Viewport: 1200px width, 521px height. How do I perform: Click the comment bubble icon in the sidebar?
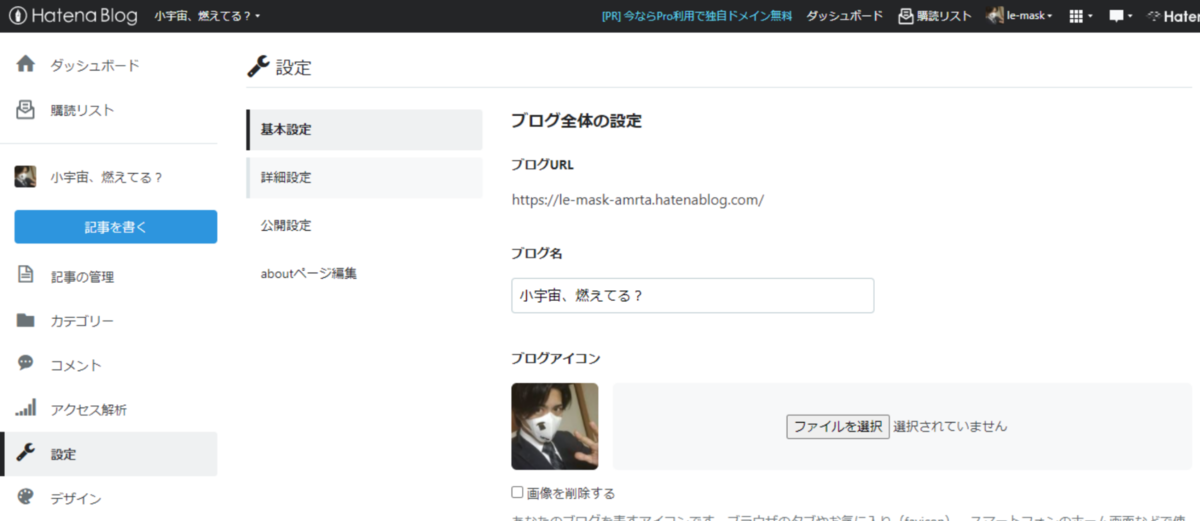click(26, 364)
